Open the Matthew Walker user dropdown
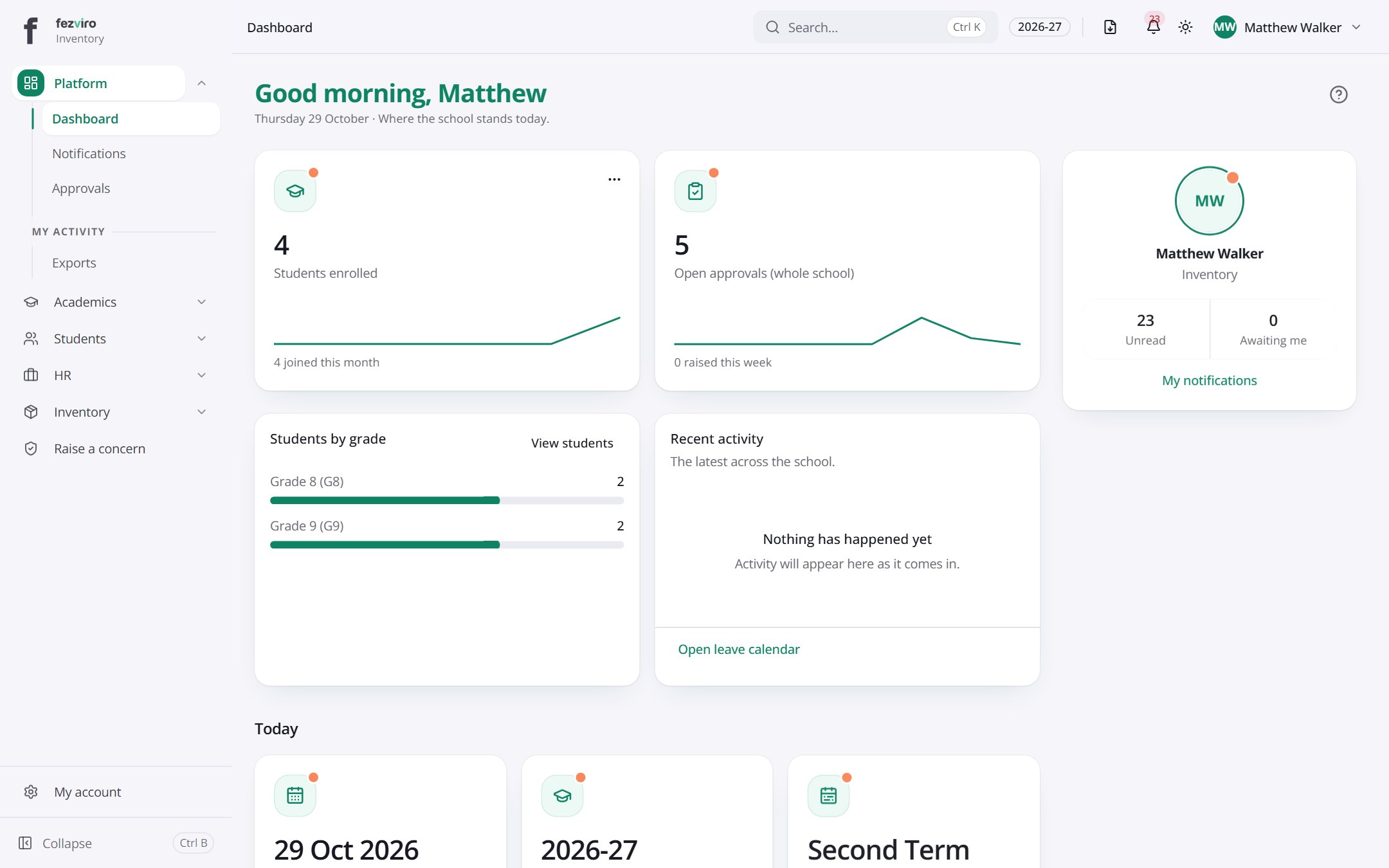Viewport: 1389px width, 868px height. 1287,27
